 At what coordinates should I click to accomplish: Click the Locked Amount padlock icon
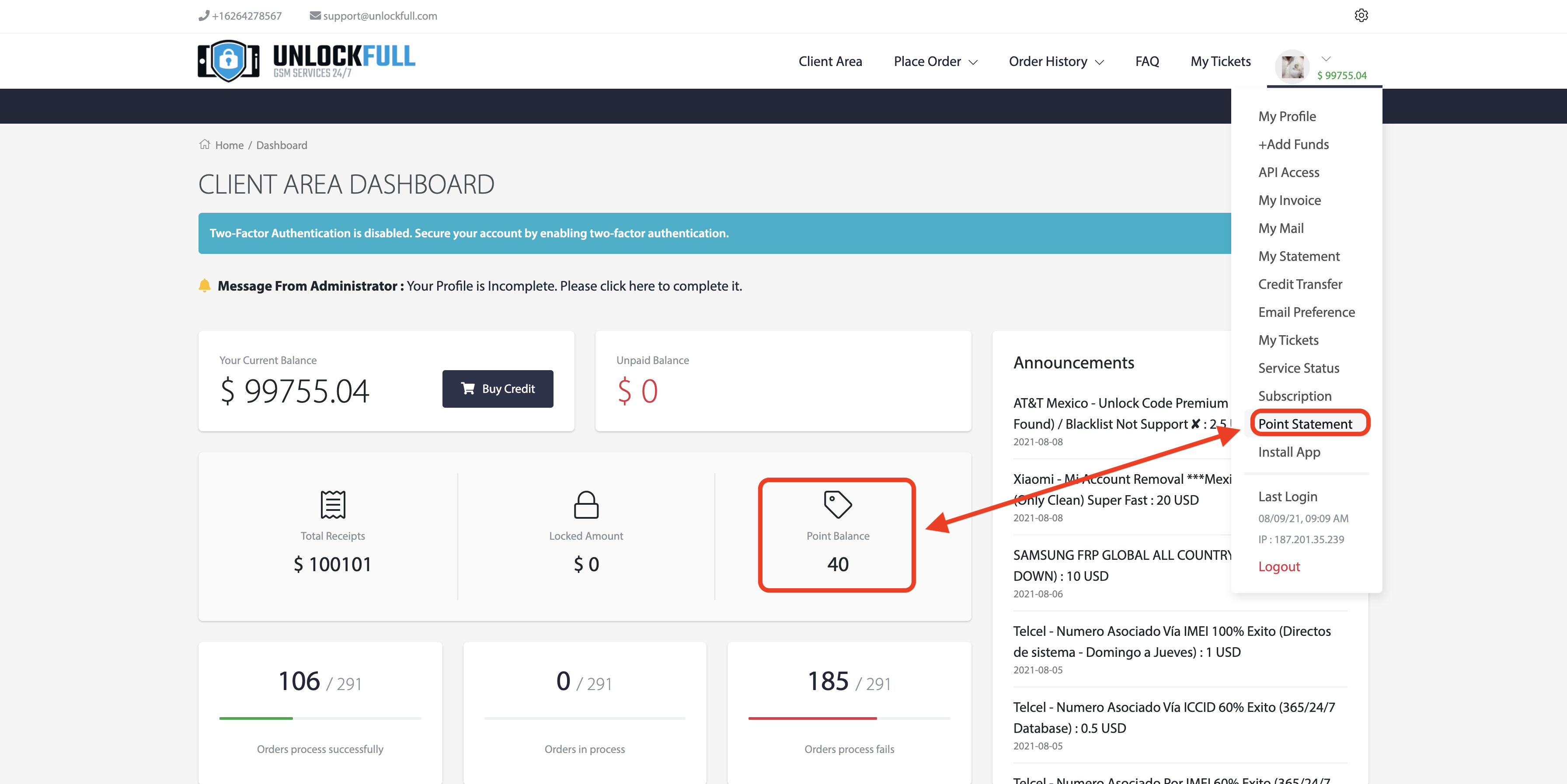tap(586, 504)
